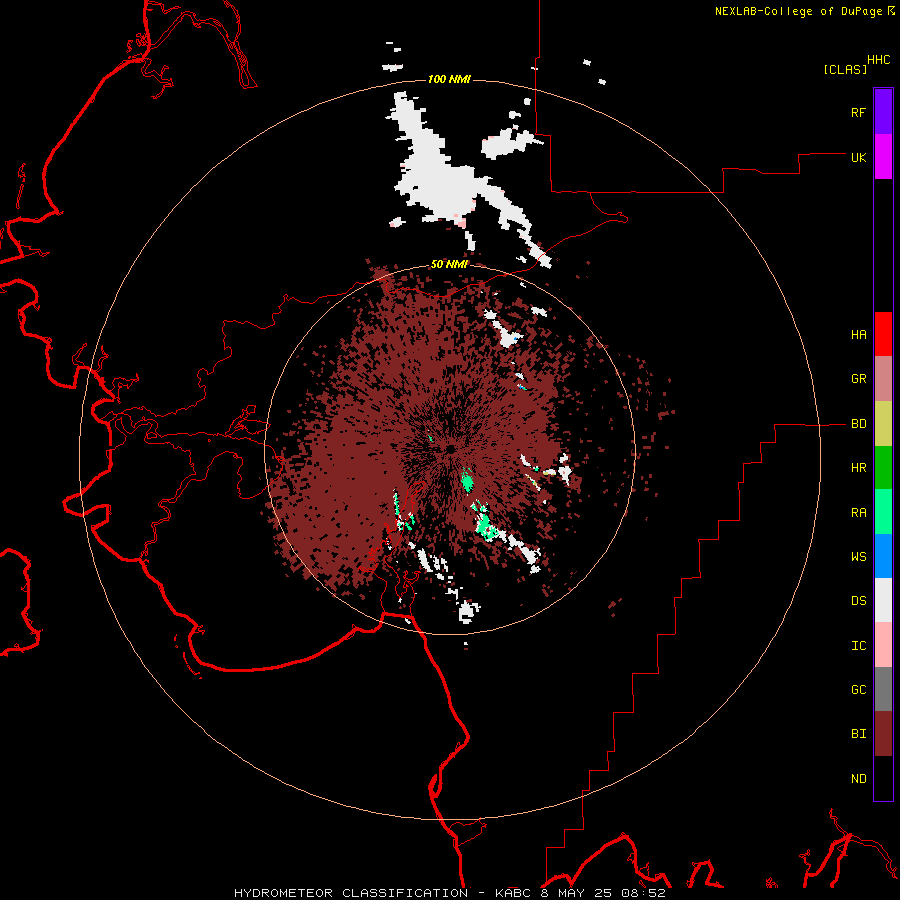Click the WS legend label
This screenshot has height=900, width=900.
tap(858, 556)
